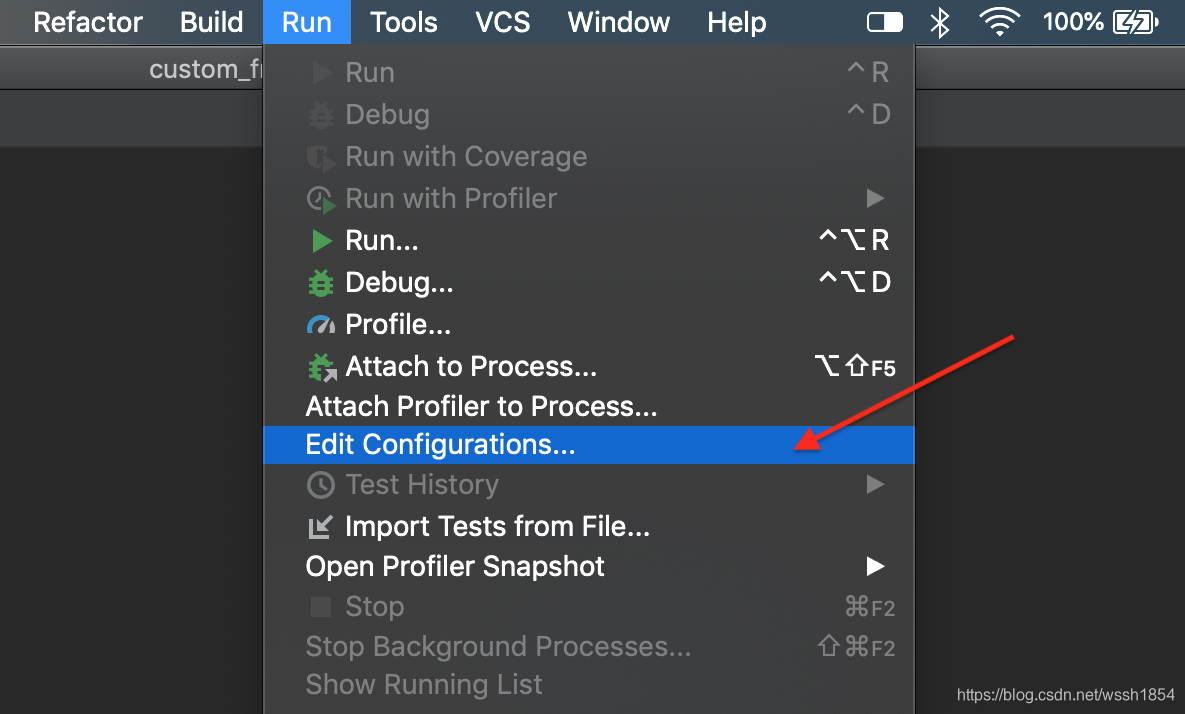Open the Build menu

tap(212, 22)
